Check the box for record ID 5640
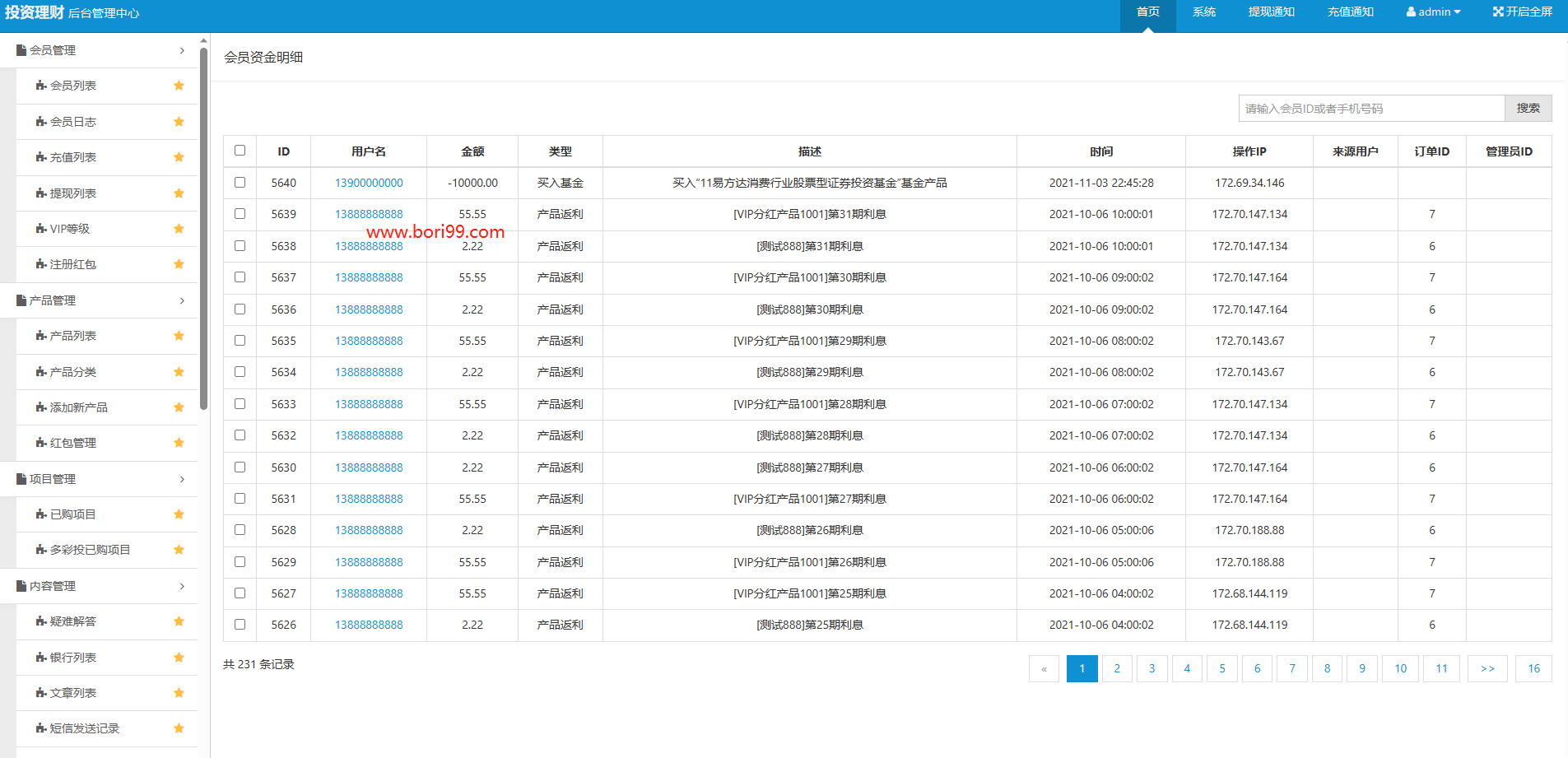 (240, 183)
